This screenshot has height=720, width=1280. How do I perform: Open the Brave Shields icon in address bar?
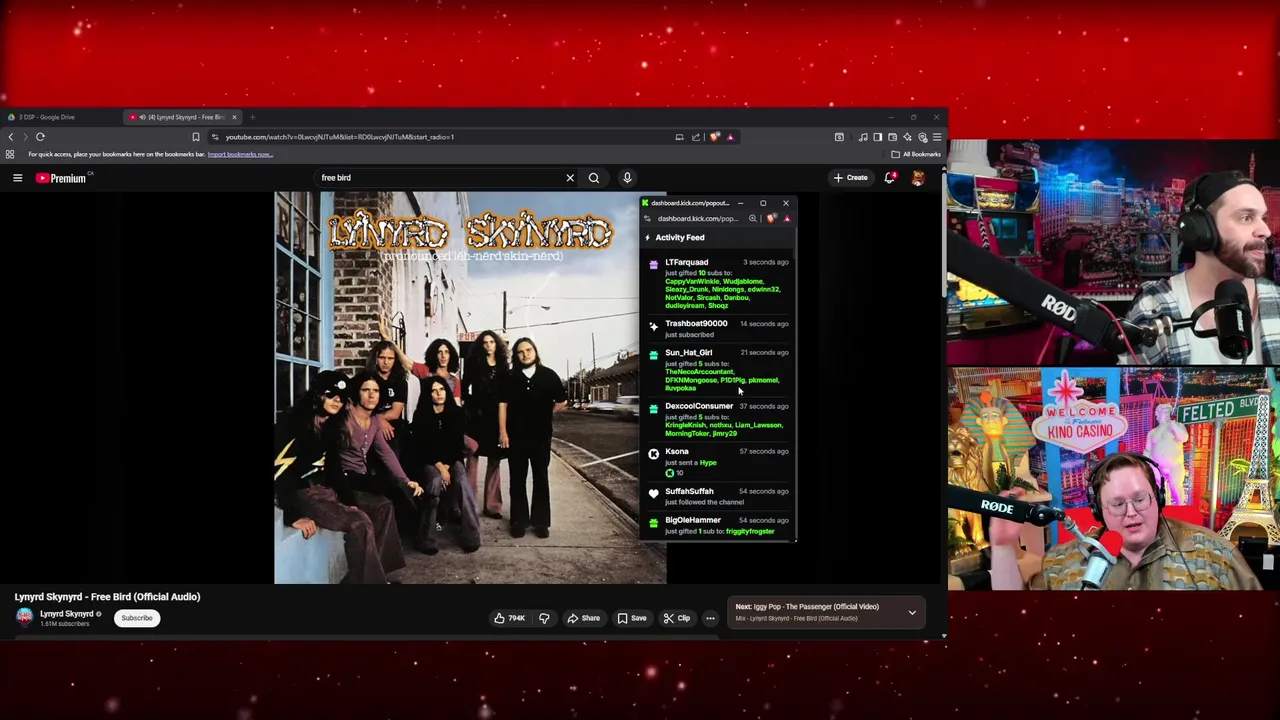point(715,137)
